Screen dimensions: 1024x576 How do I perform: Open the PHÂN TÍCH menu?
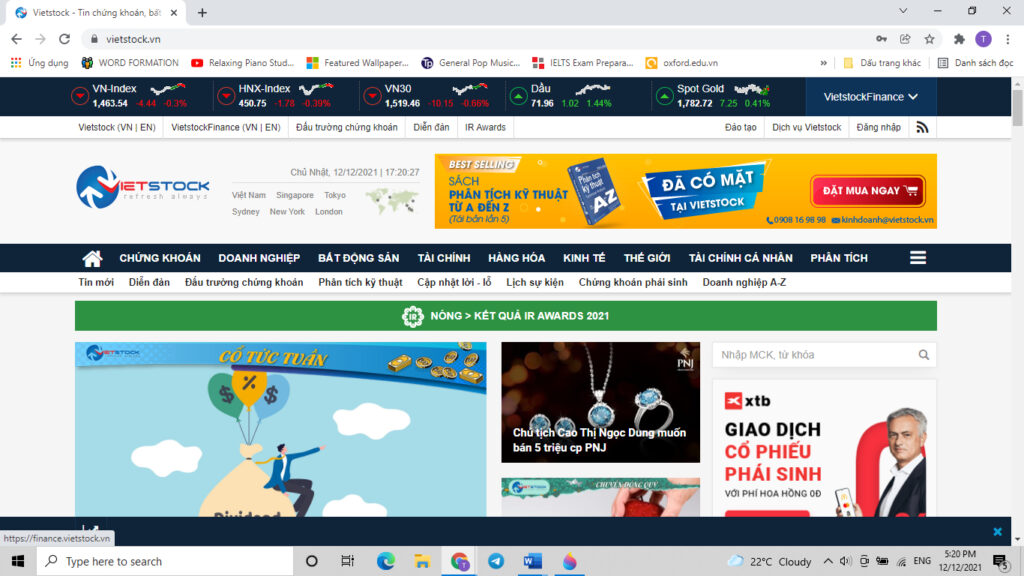[839, 258]
